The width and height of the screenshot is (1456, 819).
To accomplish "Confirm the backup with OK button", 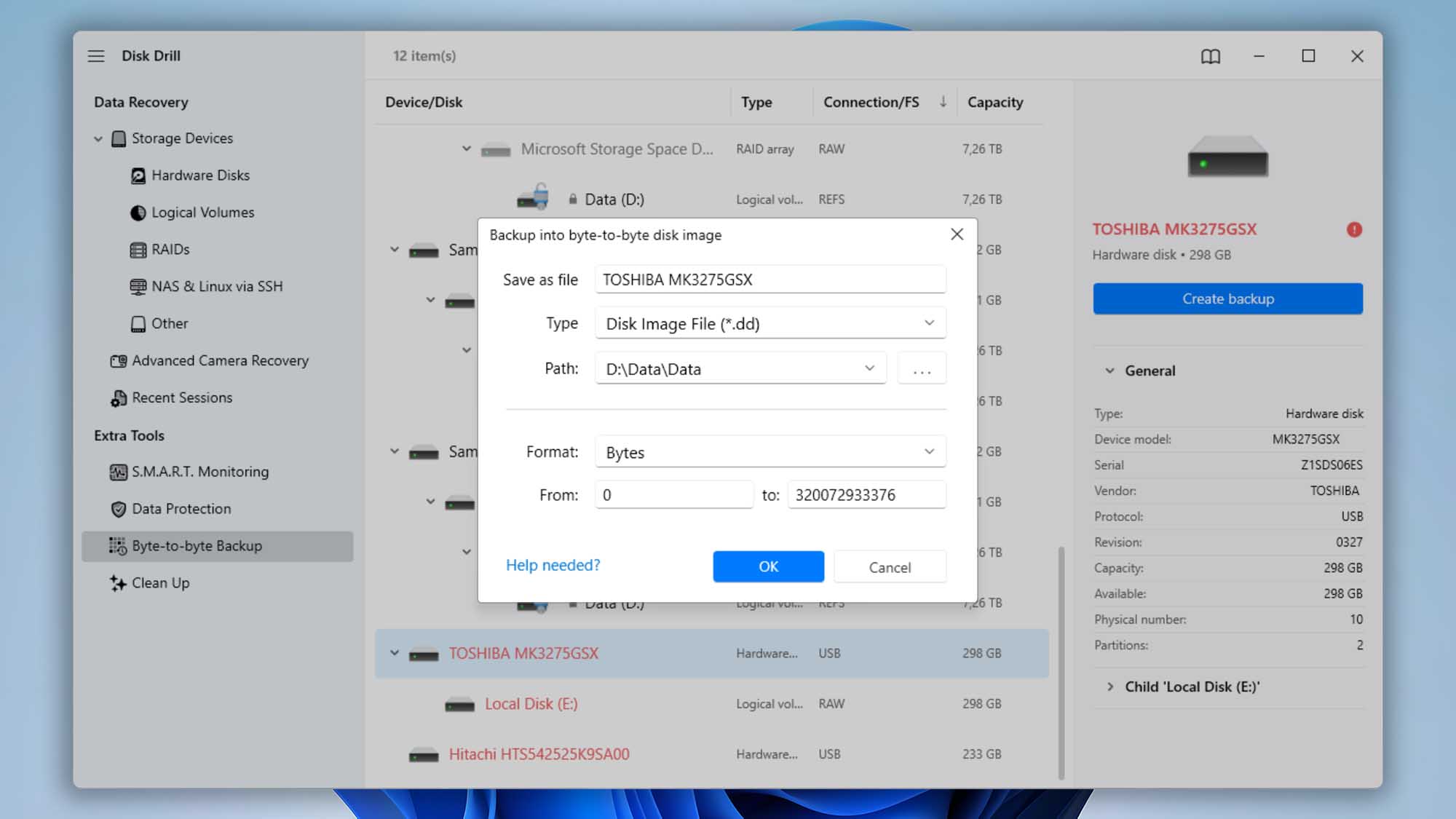I will tap(769, 566).
